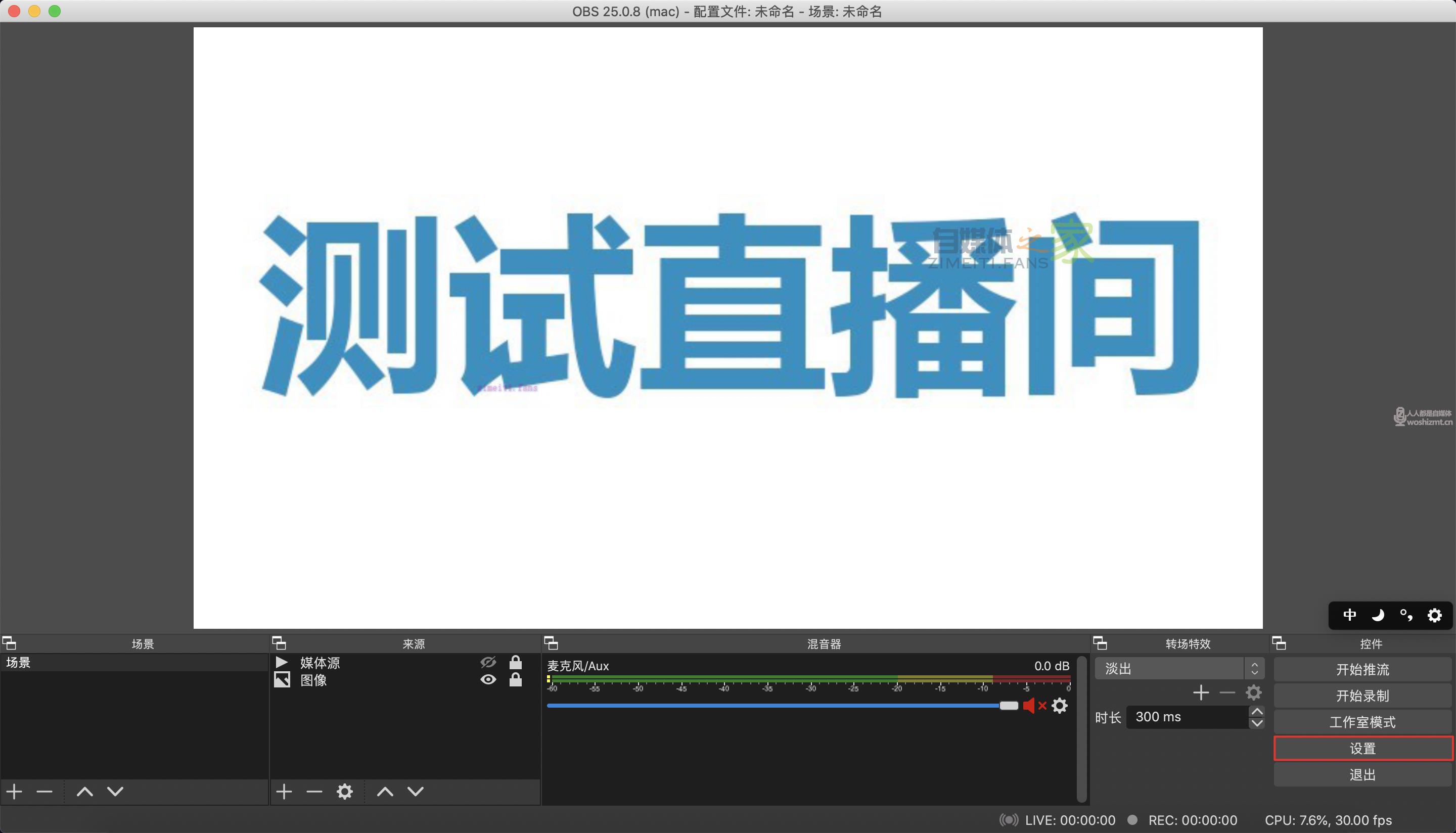The width and height of the screenshot is (1456, 833).
Task: Unlock the 媒体源 source lock
Action: point(516,663)
